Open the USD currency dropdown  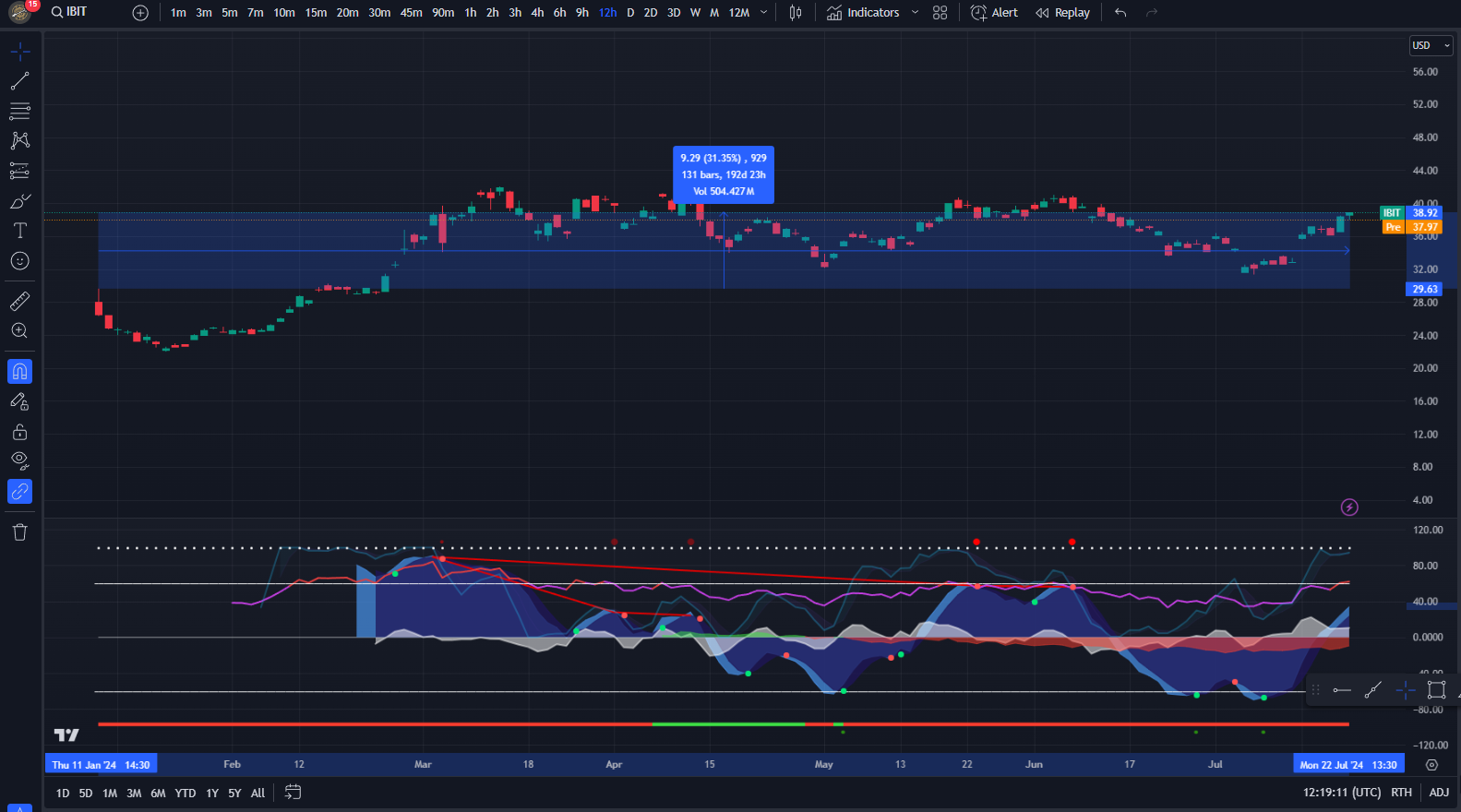[1430, 45]
